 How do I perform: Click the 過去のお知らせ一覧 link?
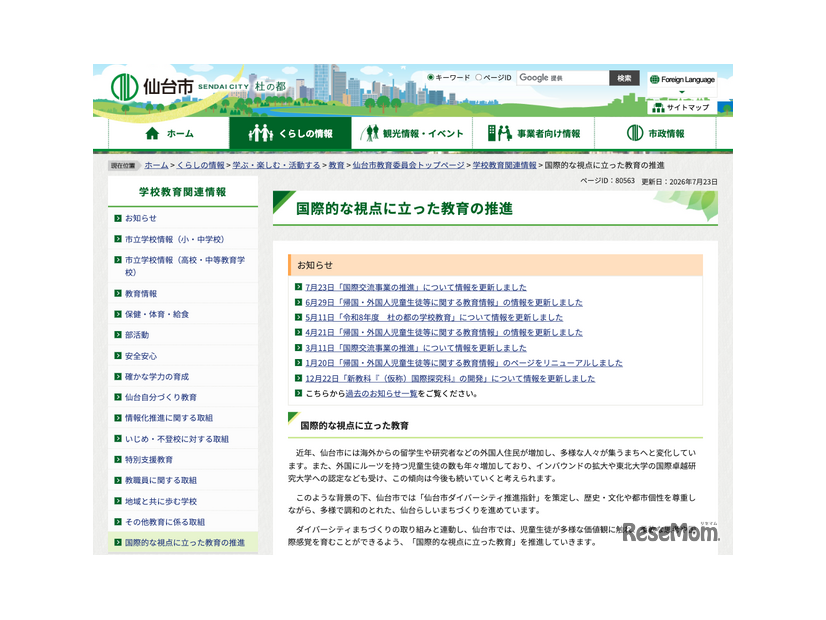point(381,393)
